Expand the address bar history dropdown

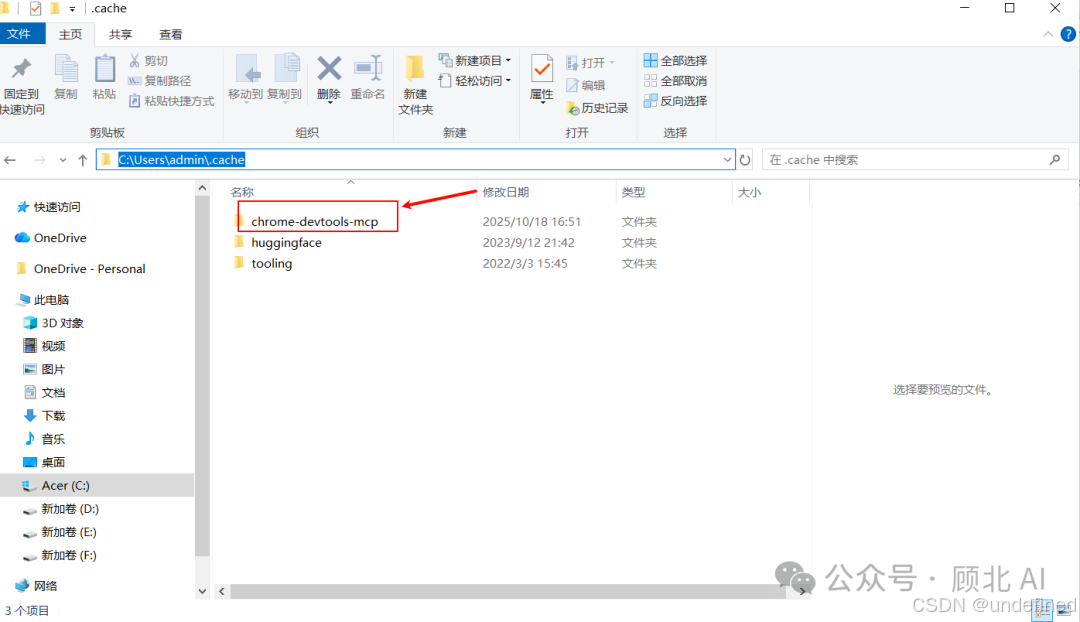[x=727, y=160]
